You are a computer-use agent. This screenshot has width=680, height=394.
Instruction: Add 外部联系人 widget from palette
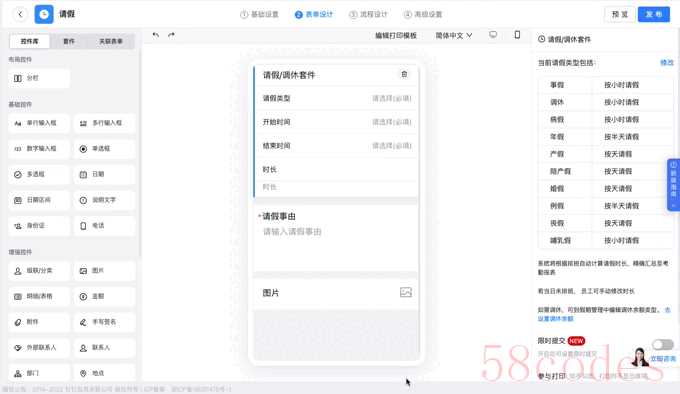click(39, 348)
